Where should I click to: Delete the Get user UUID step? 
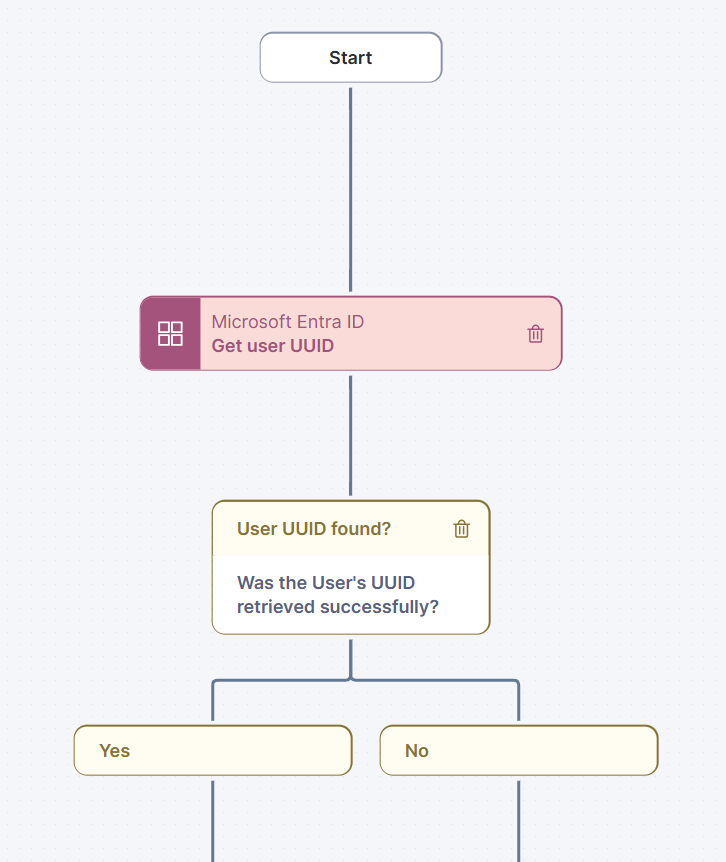(536, 334)
